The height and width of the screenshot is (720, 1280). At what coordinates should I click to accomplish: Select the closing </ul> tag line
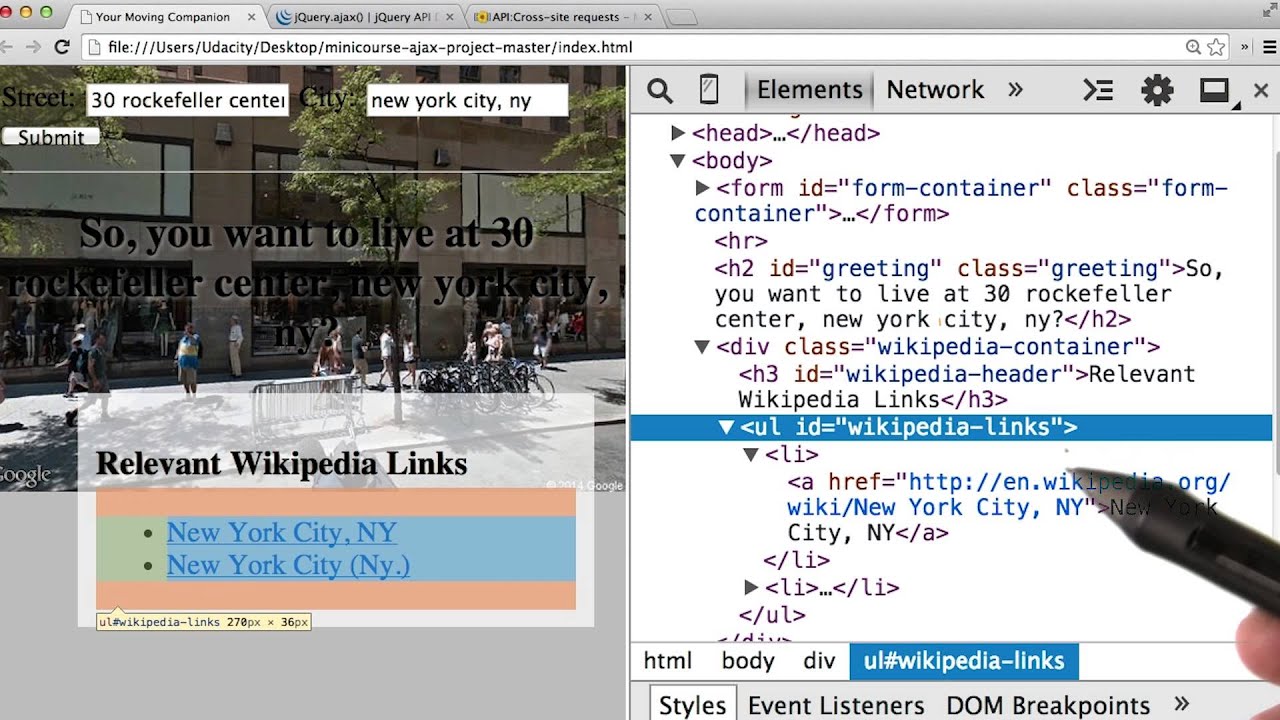(772, 615)
